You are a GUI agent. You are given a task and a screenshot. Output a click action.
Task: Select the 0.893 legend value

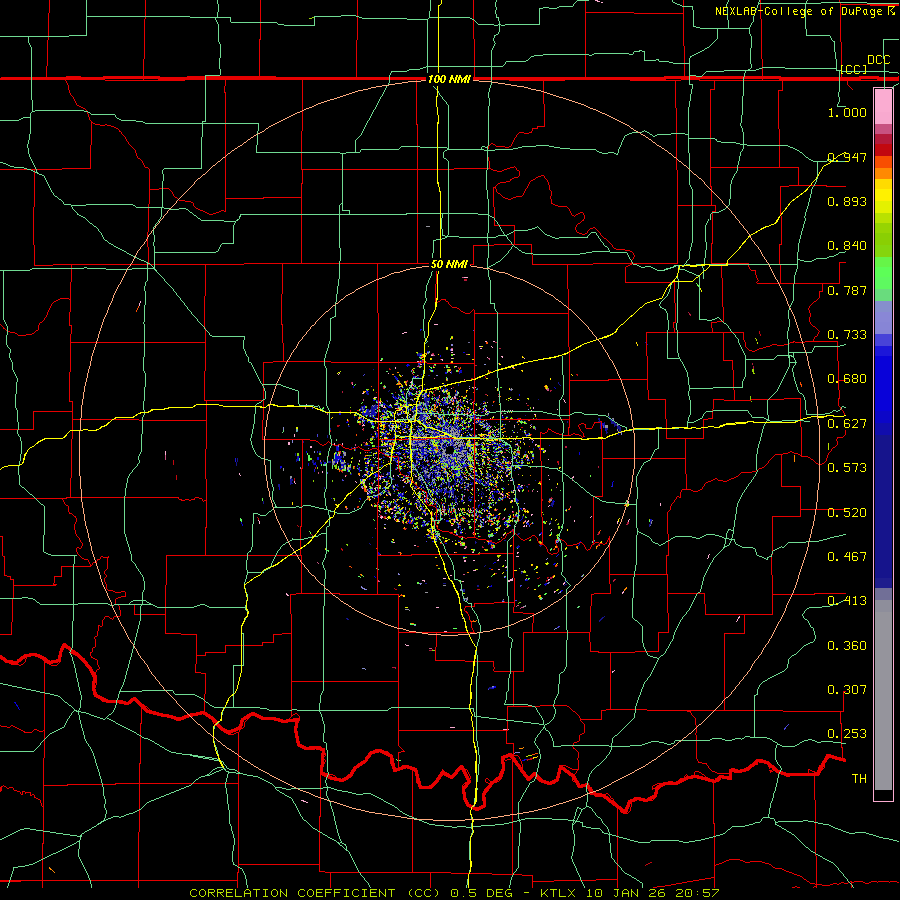pyautogui.click(x=847, y=201)
